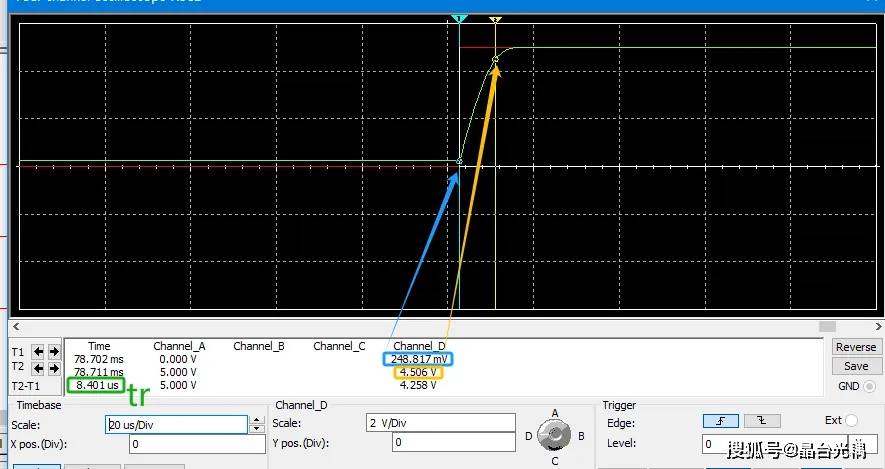Enable the Ext trigger radio button
The width and height of the screenshot is (885, 469).
click(851, 421)
